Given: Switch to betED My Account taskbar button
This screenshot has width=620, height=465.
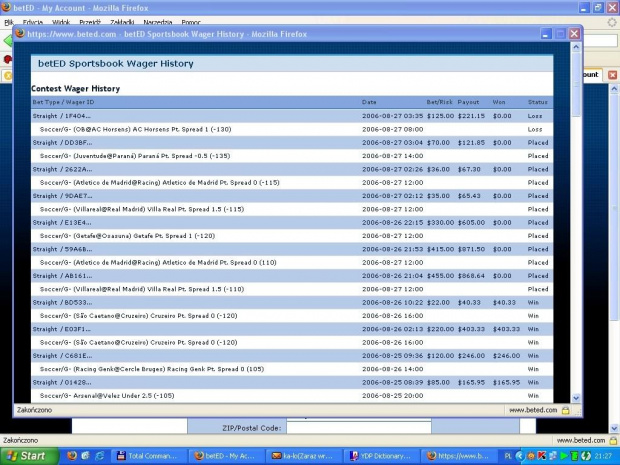Looking at the screenshot, I should tap(227, 455).
